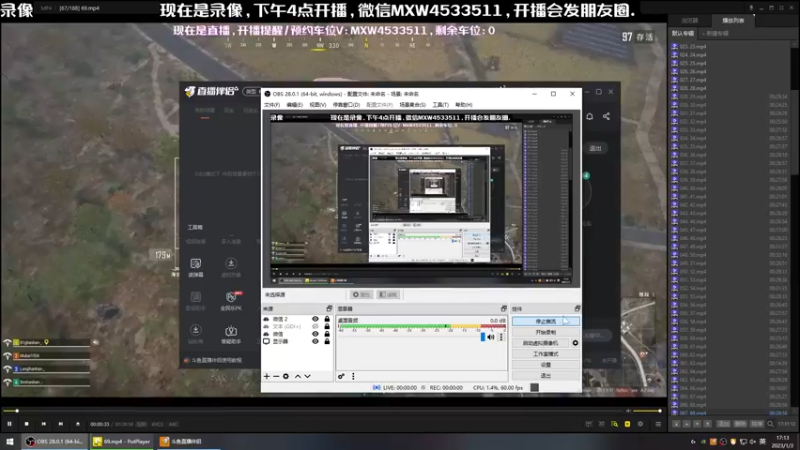Viewport: 800px width, 450px height.
Task: Skip to previous file in PotPlayer
Action: pos(43,423)
